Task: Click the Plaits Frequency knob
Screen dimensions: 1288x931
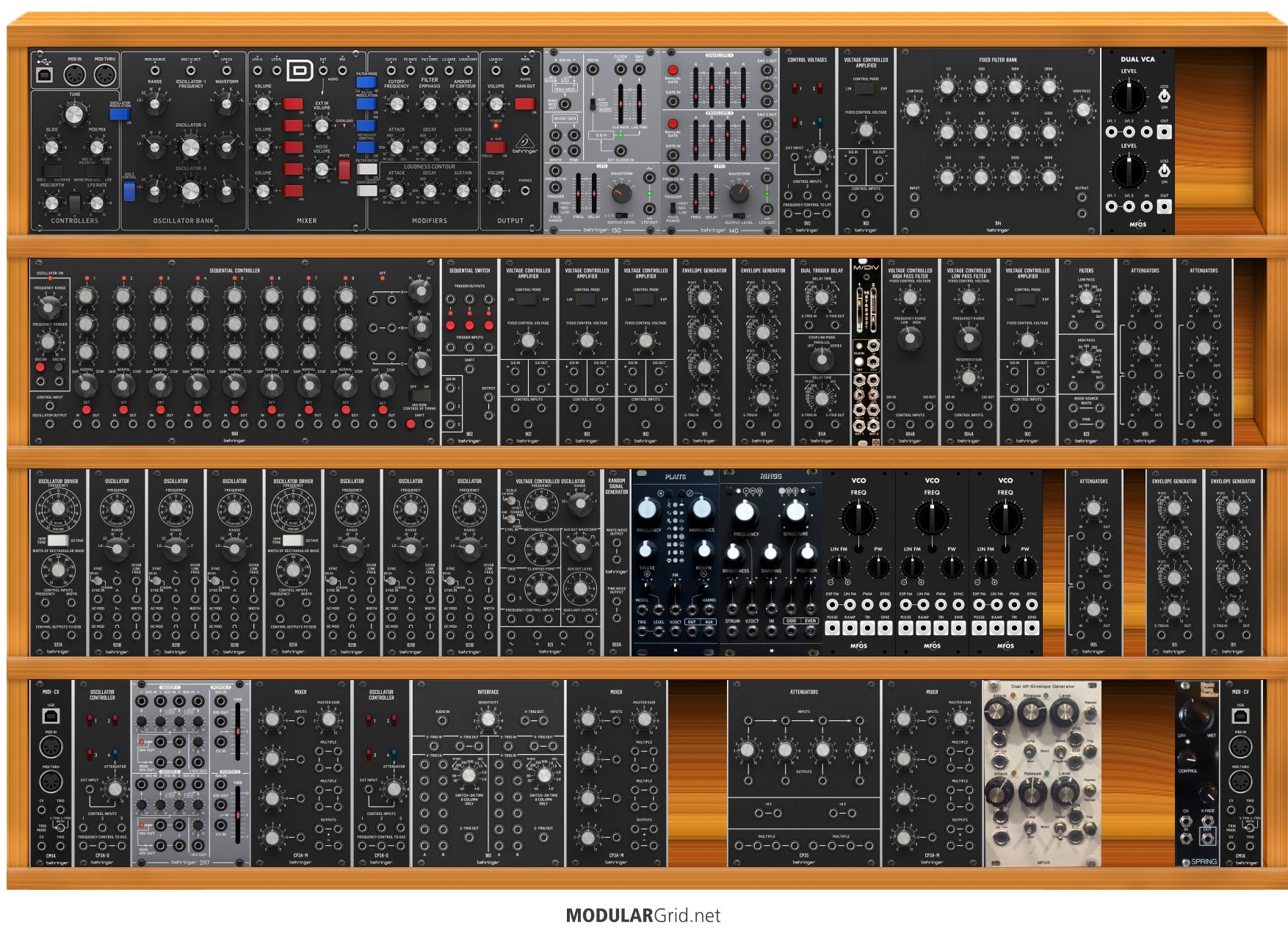Action: (648, 508)
